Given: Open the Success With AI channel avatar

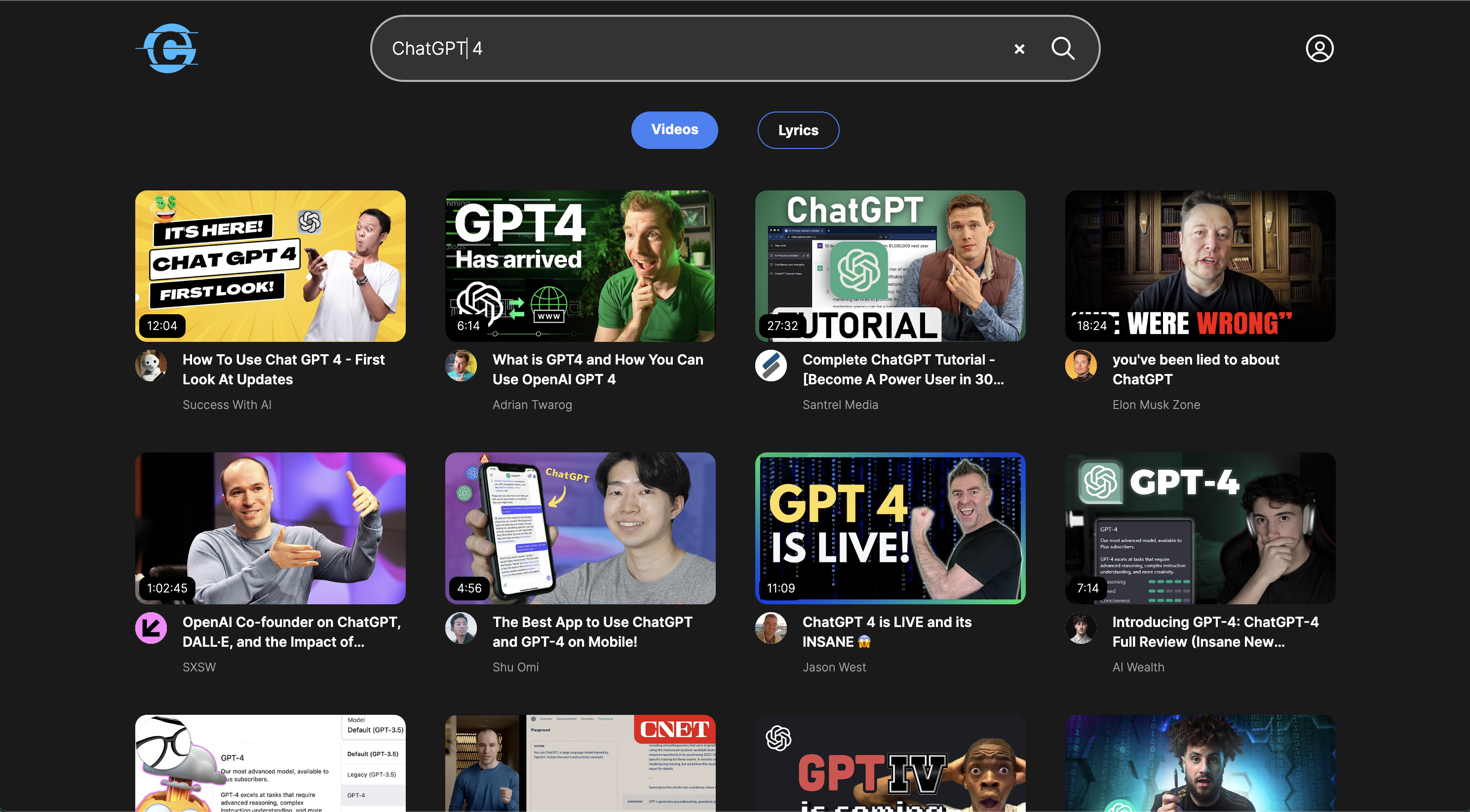Looking at the screenshot, I should 151,366.
